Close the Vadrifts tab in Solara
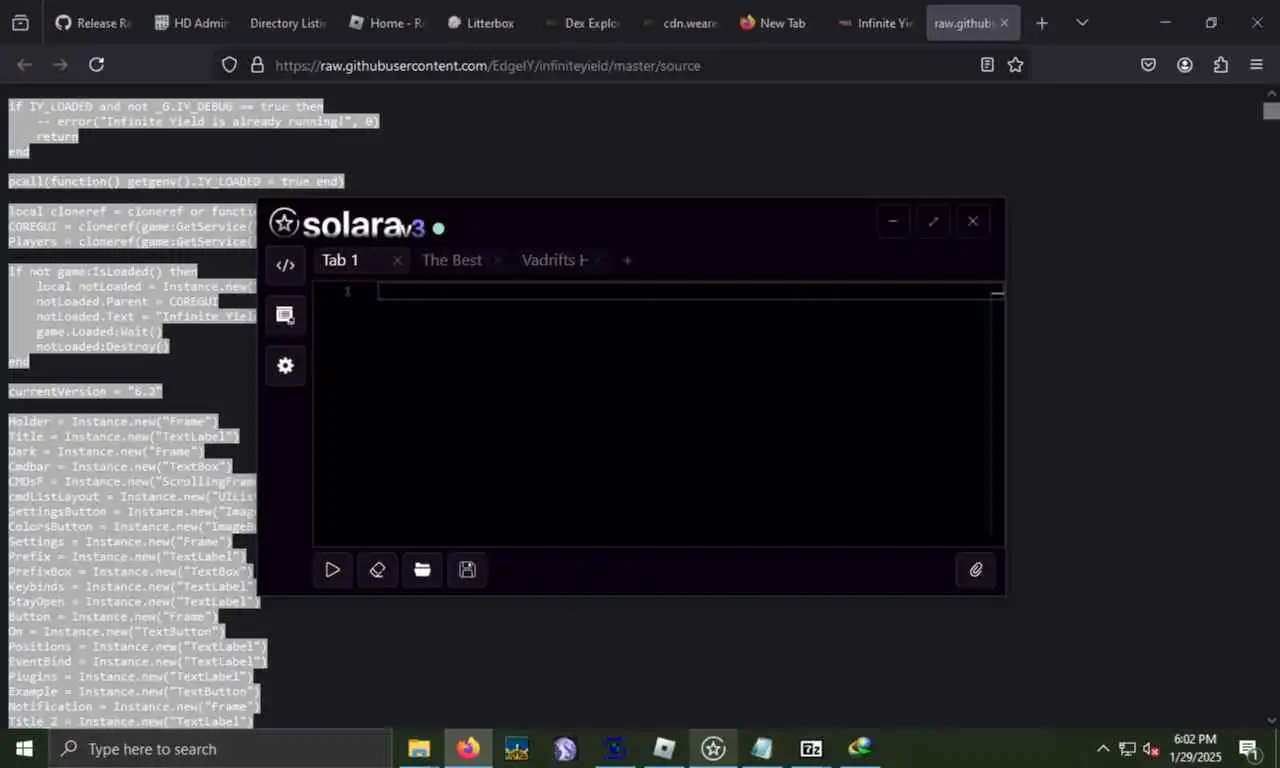This screenshot has height=768, width=1280. 600,261
